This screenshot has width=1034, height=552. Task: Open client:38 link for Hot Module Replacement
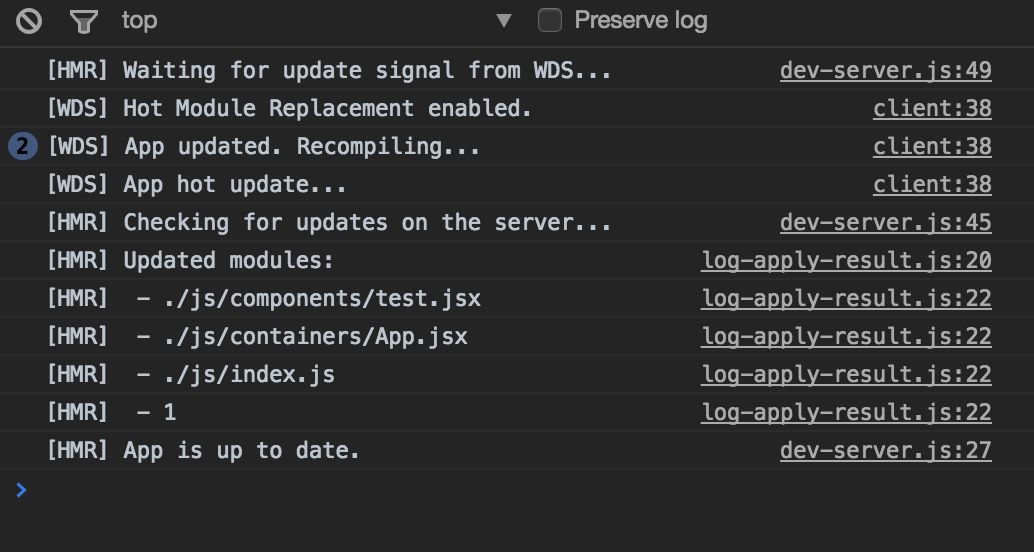pos(932,108)
